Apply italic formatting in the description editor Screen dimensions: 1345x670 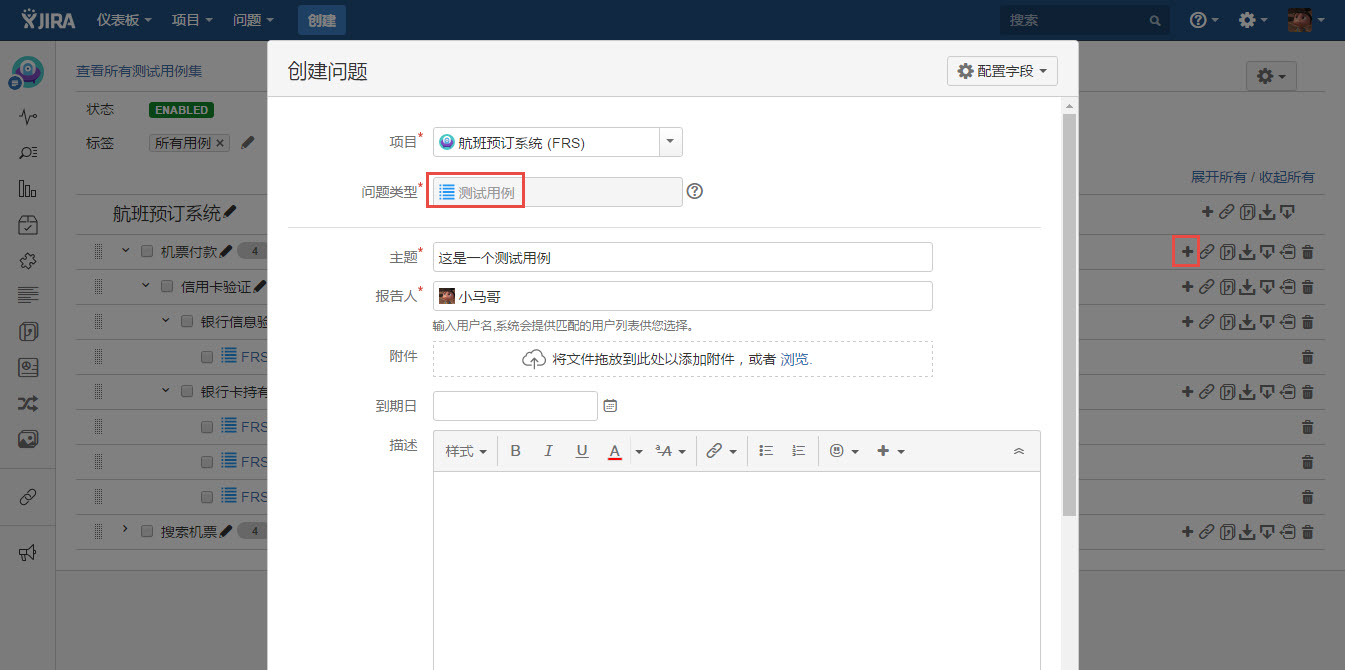point(548,451)
